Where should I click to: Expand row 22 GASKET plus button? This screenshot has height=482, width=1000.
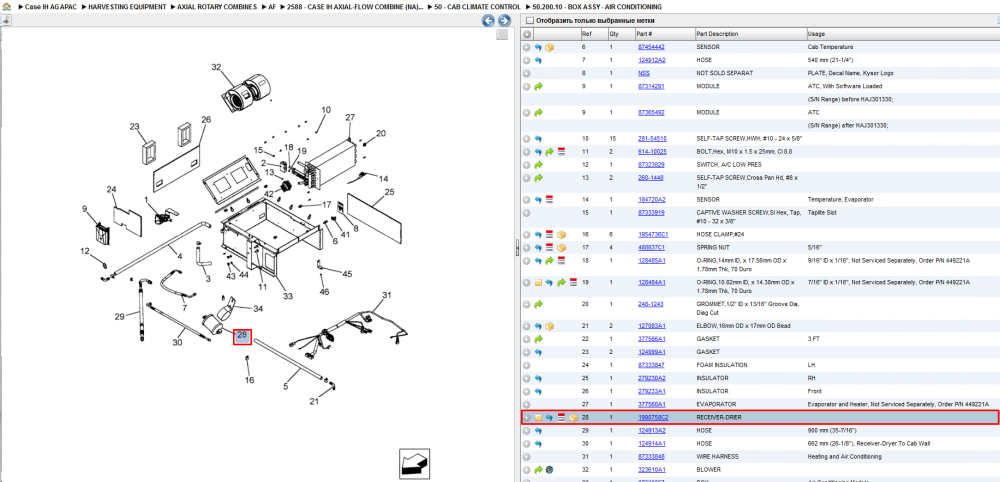[x=527, y=339]
